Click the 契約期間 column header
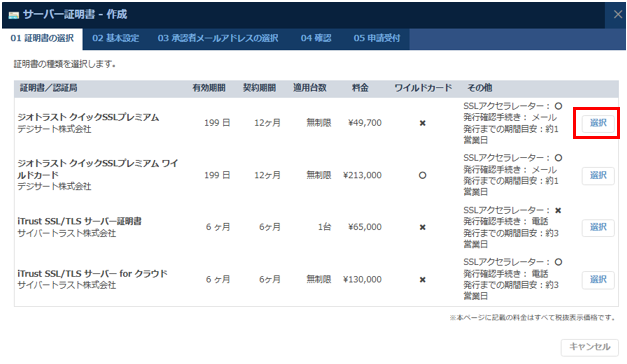The image size is (627, 364). [x=260, y=88]
